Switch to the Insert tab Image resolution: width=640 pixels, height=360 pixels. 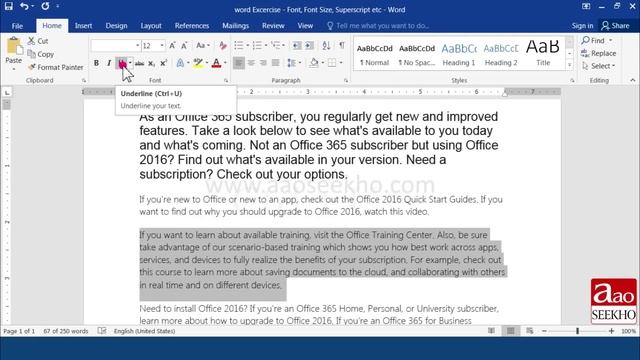tap(83, 26)
